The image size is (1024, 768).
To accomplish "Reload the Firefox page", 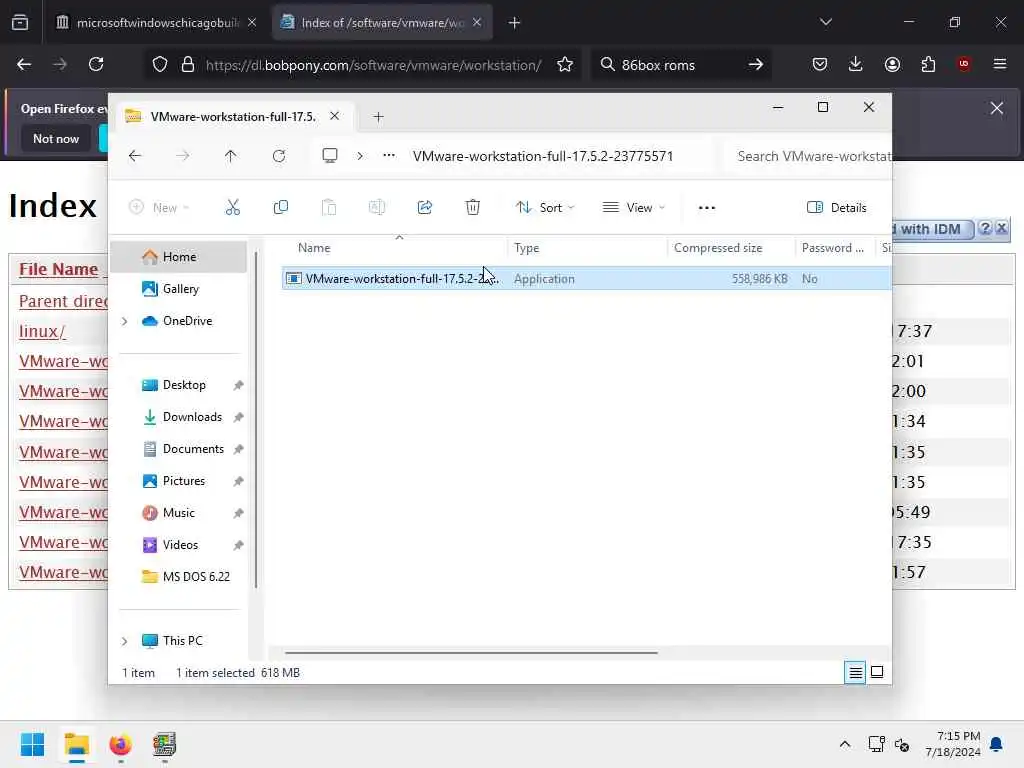I will coord(96,65).
